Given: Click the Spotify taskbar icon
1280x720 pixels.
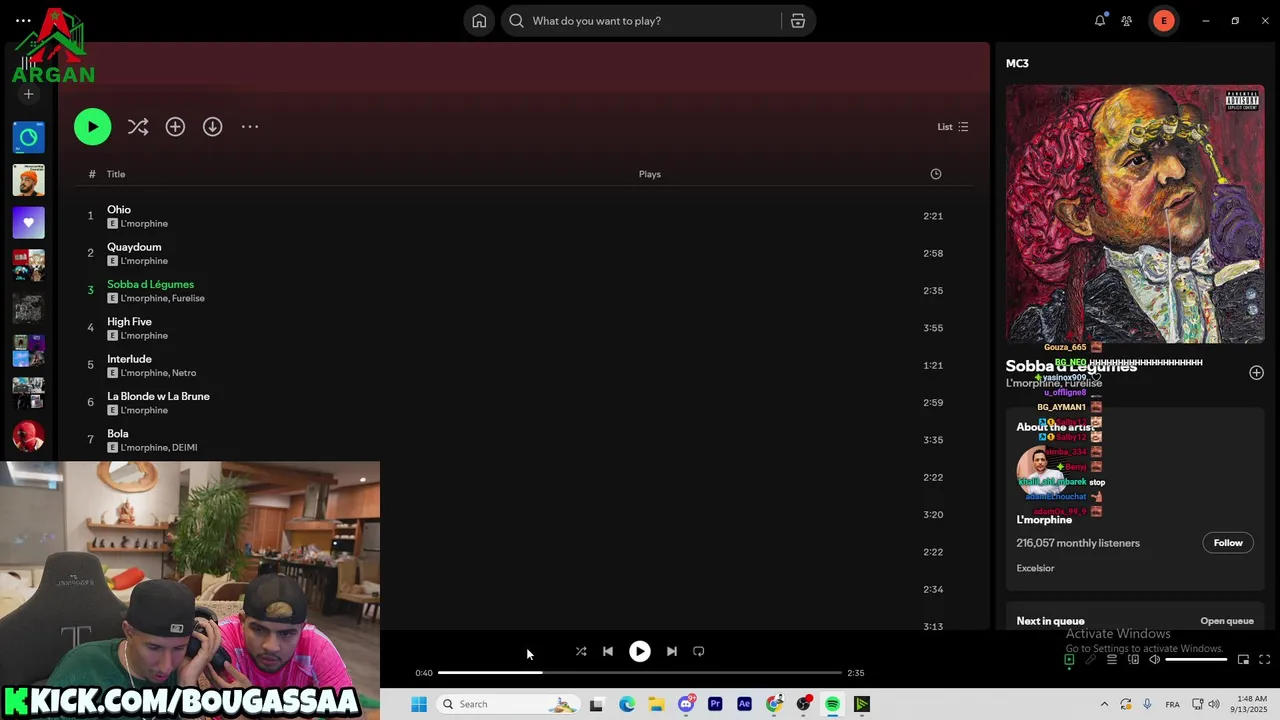Looking at the screenshot, I should [832, 704].
